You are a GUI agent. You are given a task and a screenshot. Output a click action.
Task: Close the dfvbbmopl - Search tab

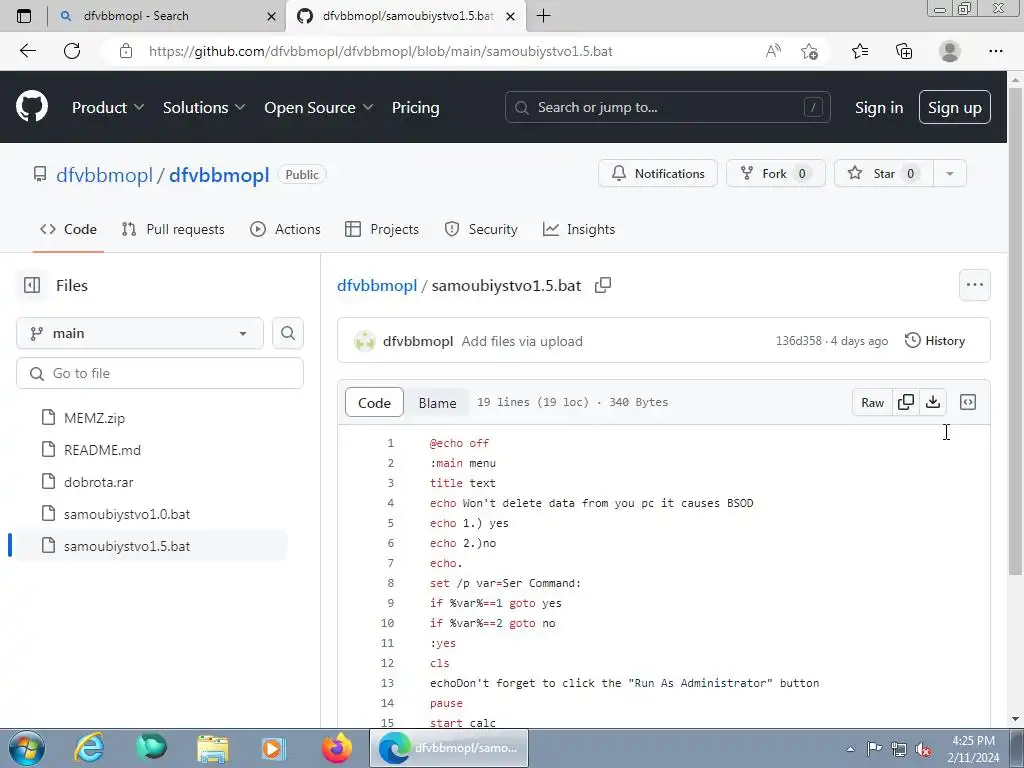[x=271, y=16]
